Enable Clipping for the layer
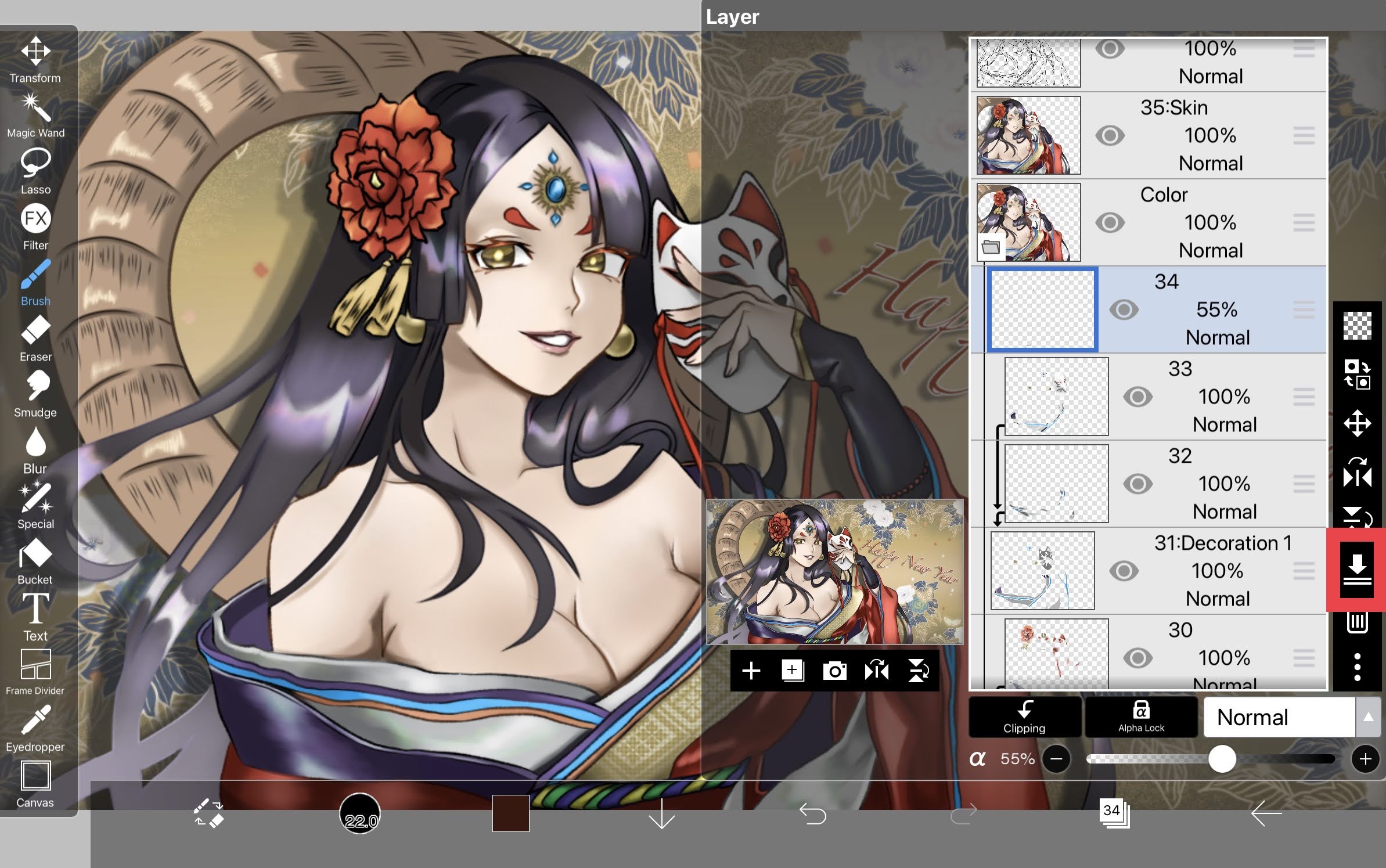 pyautogui.click(x=1024, y=718)
